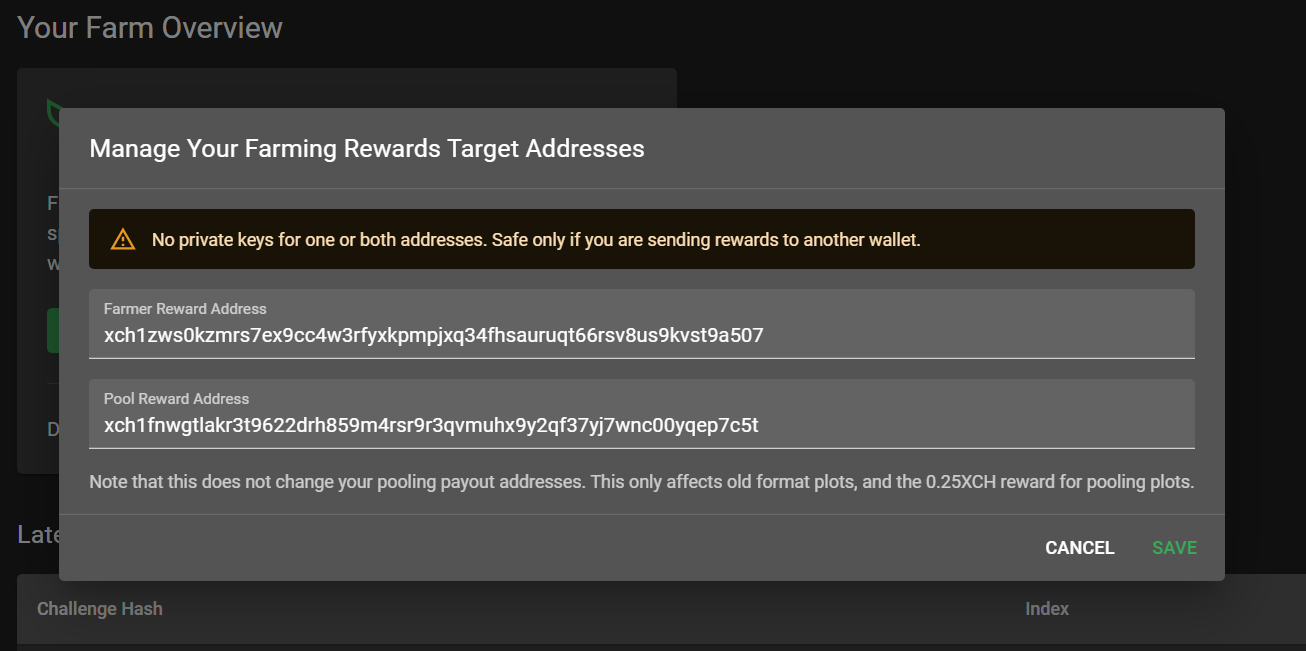Click the orange warning triangle icon

click(x=123, y=238)
